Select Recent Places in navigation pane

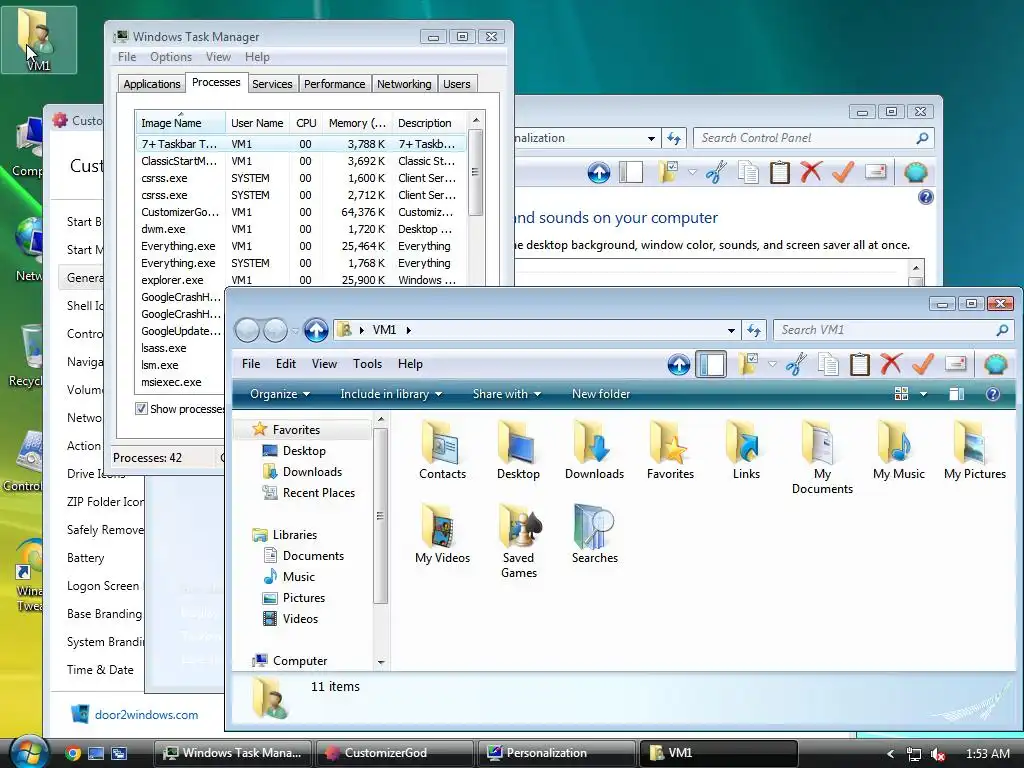coord(319,492)
